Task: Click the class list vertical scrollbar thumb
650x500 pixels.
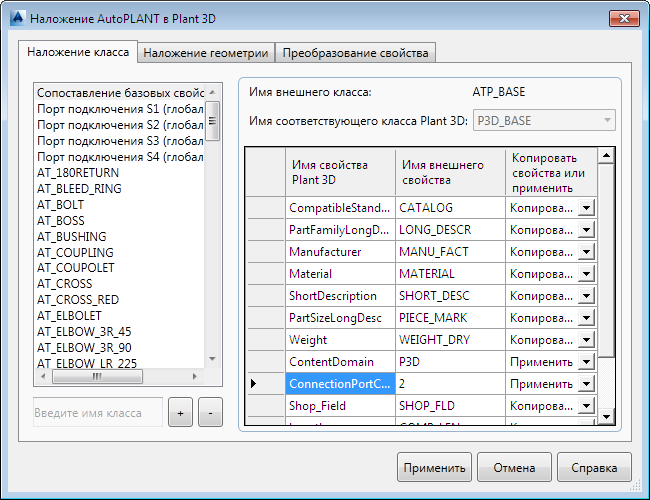Action: click(212, 121)
